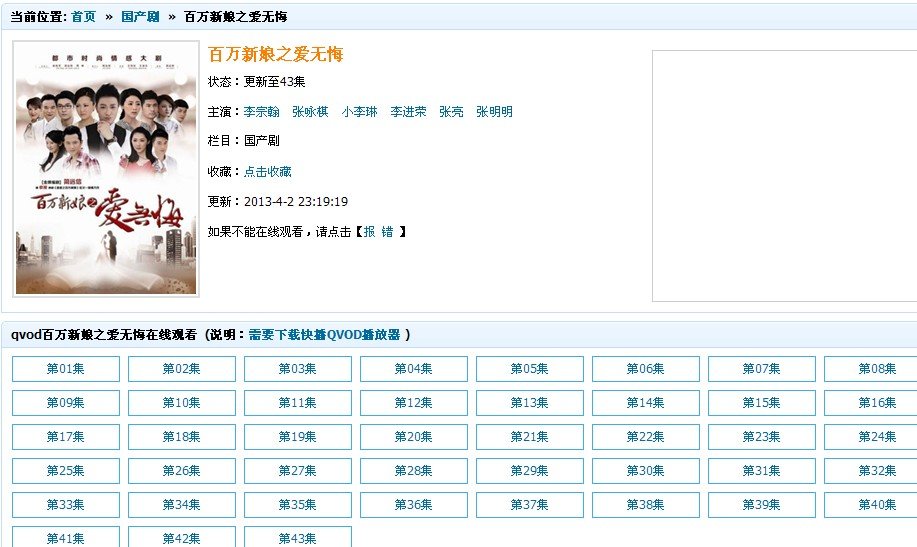Play episode 第30集
This screenshot has width=917, height=547.
[646, 471]
